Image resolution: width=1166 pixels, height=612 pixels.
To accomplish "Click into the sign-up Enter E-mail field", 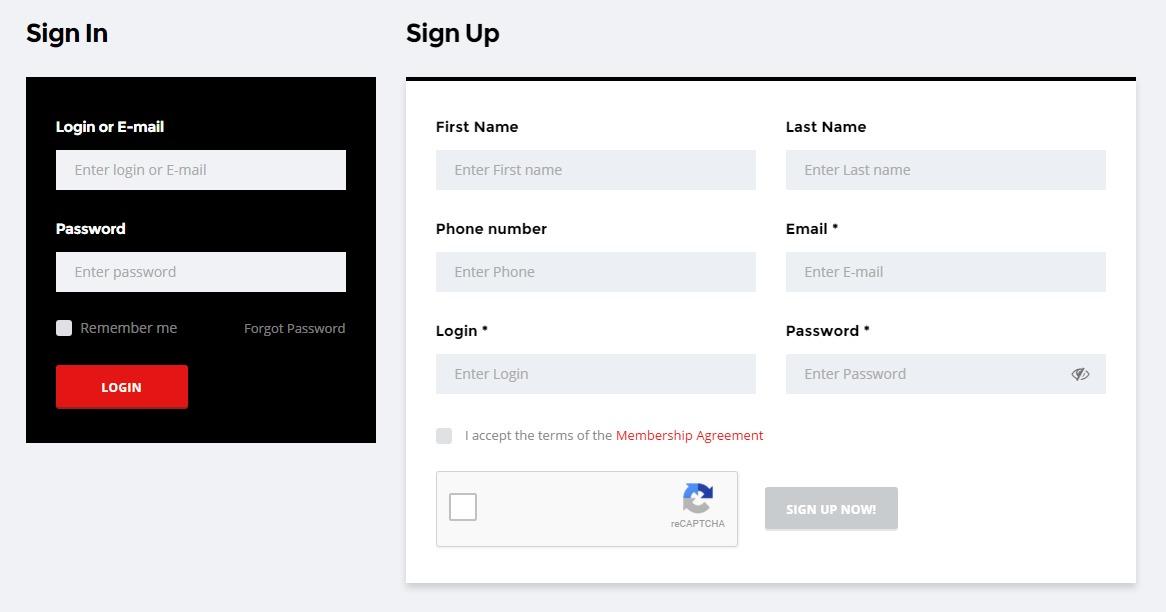I will click(x=946, y=271).
